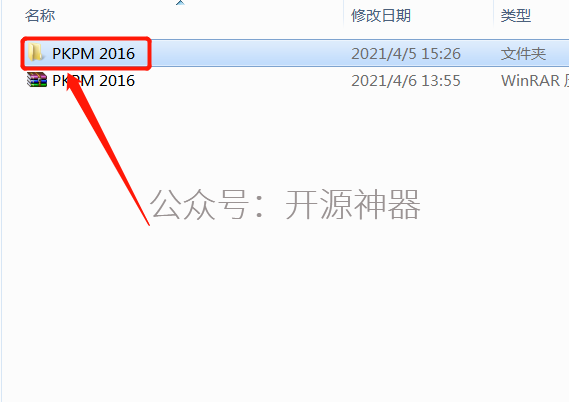The image size is (569, 402).
Task: Click the WinRAR type cell
Action: tap(535, 81)
